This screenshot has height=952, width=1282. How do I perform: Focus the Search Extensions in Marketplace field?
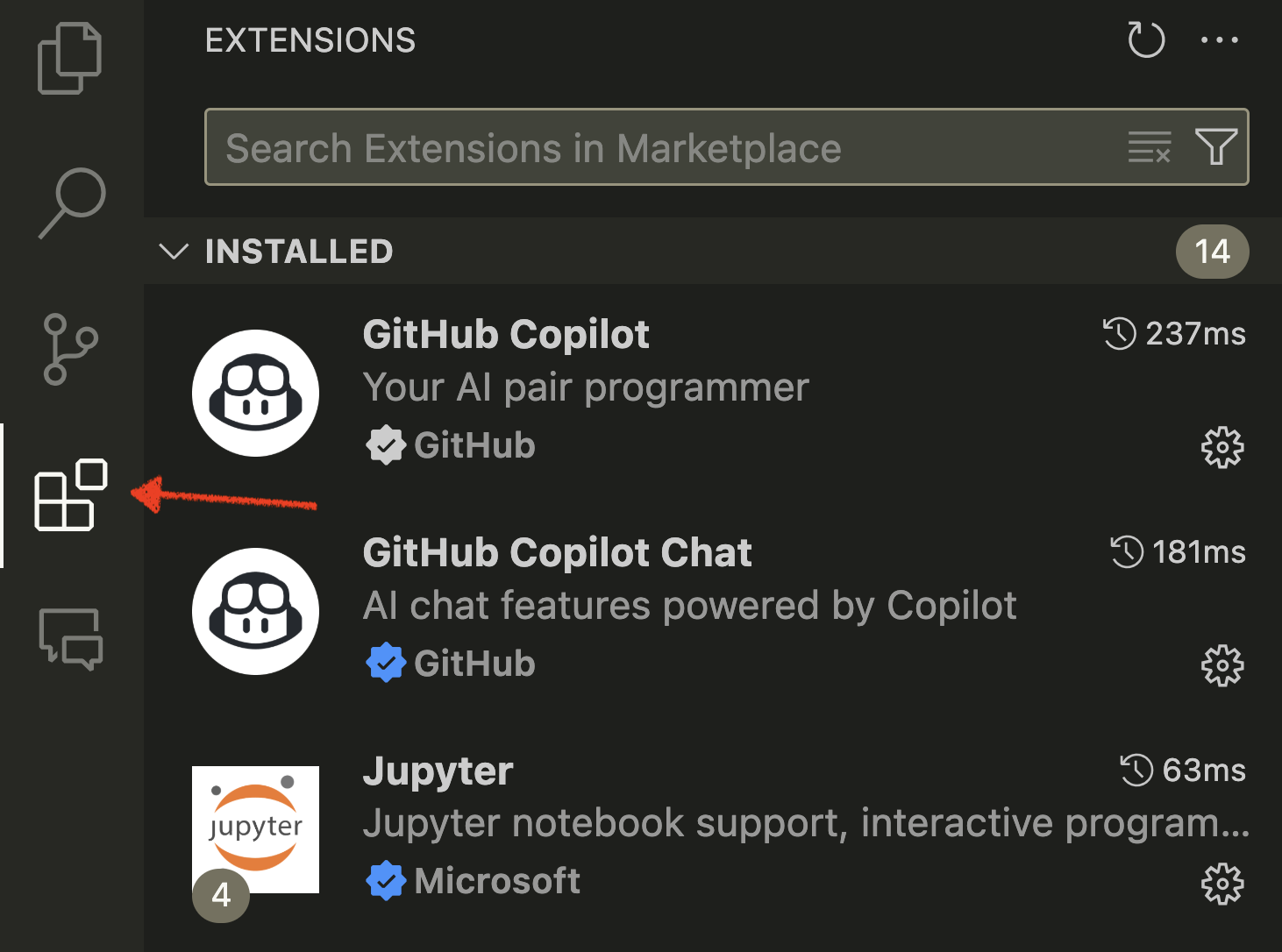click(x=727, y=147)
